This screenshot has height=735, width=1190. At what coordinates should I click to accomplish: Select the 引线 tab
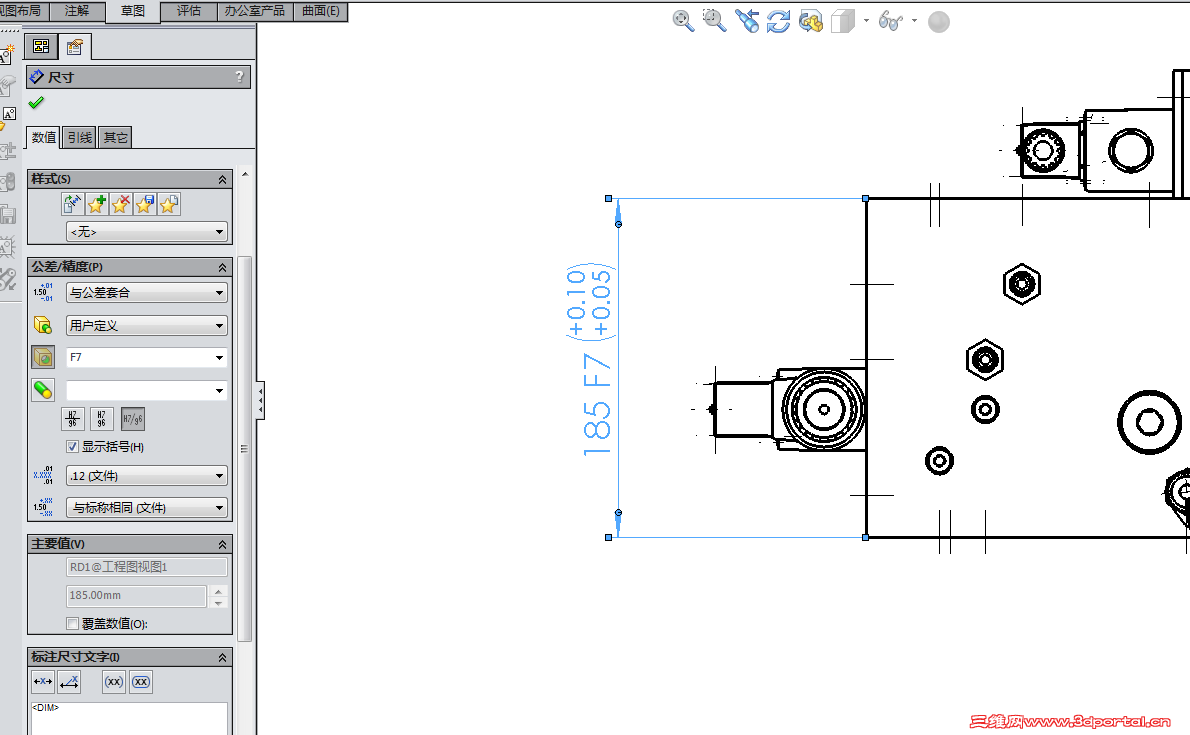click(80, 137)
